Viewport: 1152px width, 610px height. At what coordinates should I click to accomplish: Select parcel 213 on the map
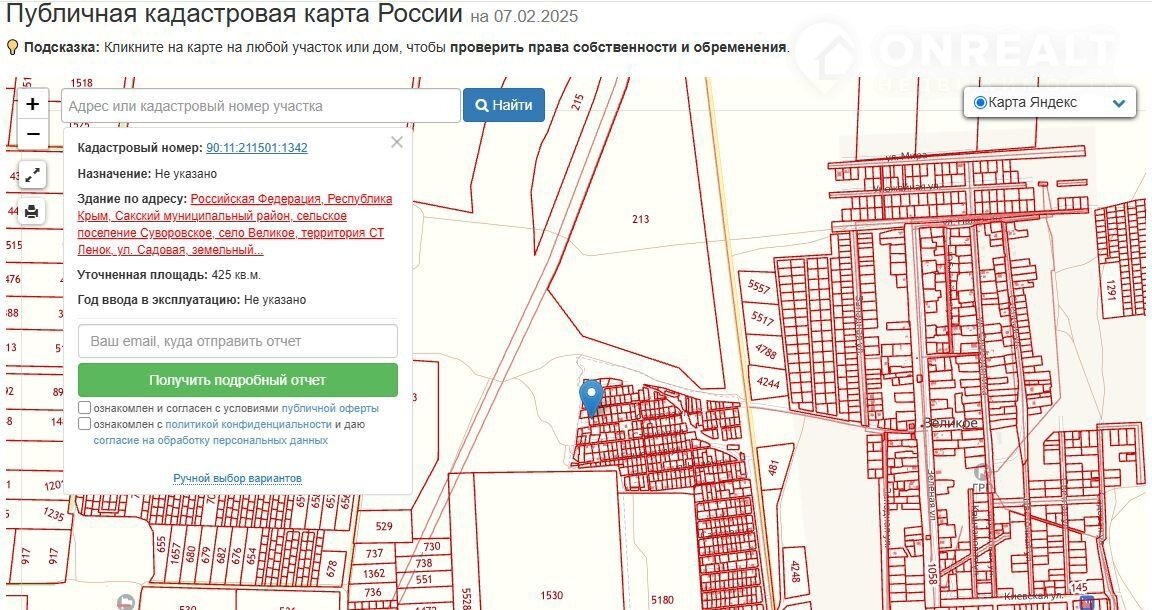pyautogui.click(x=640, y=219)
